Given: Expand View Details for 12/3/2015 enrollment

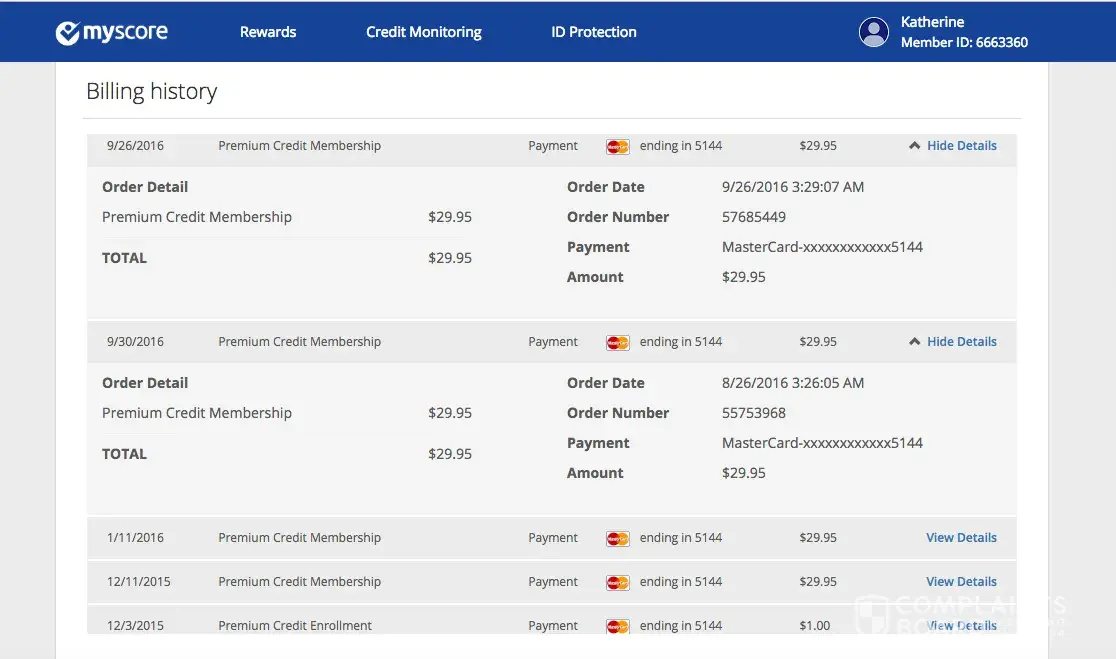Looking at the screenshot, I should (960, 626).
